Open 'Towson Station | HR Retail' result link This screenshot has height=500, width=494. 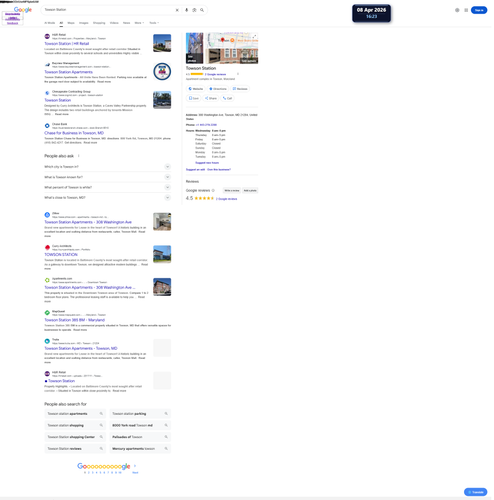pyautogui.click(x=67, y=44)
